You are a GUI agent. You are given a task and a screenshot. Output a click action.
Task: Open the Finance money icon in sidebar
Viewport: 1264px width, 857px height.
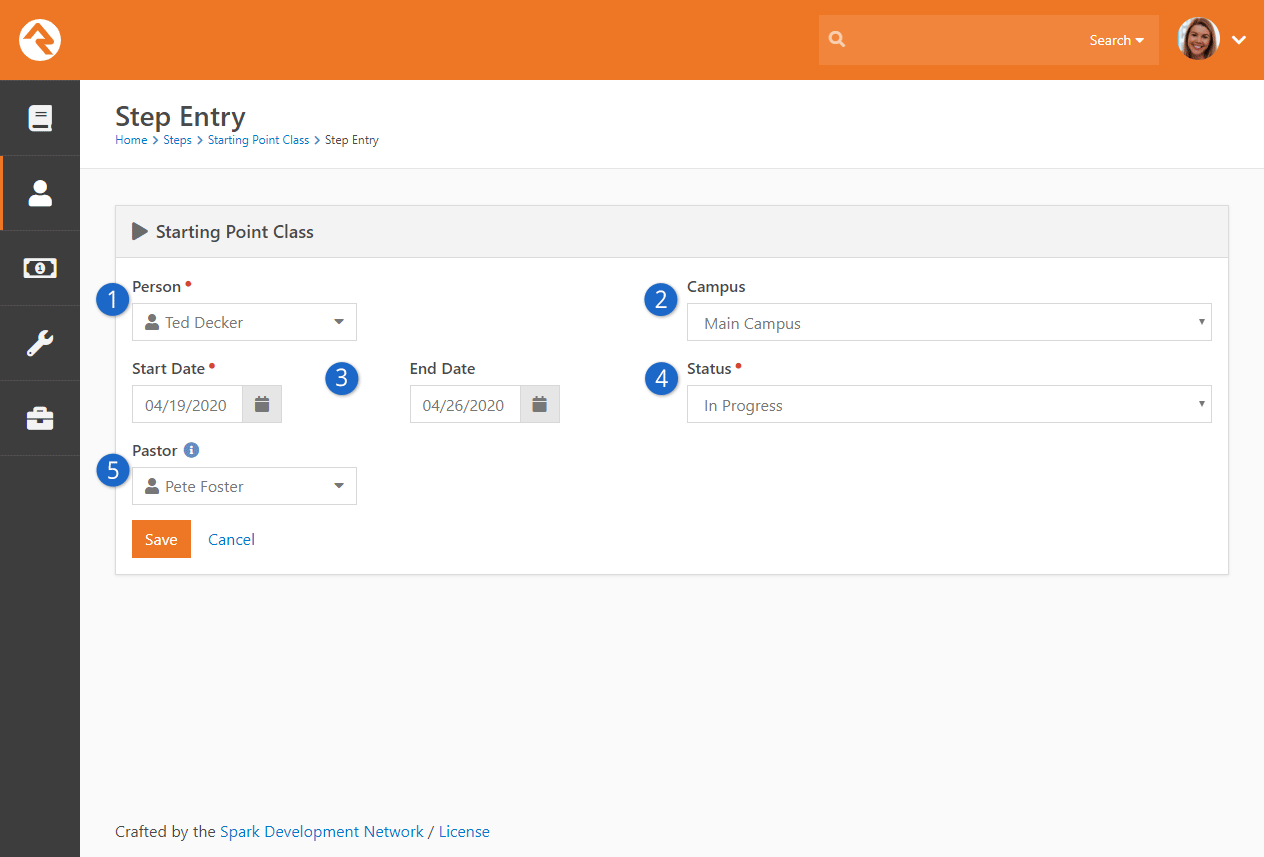[40, 268]
